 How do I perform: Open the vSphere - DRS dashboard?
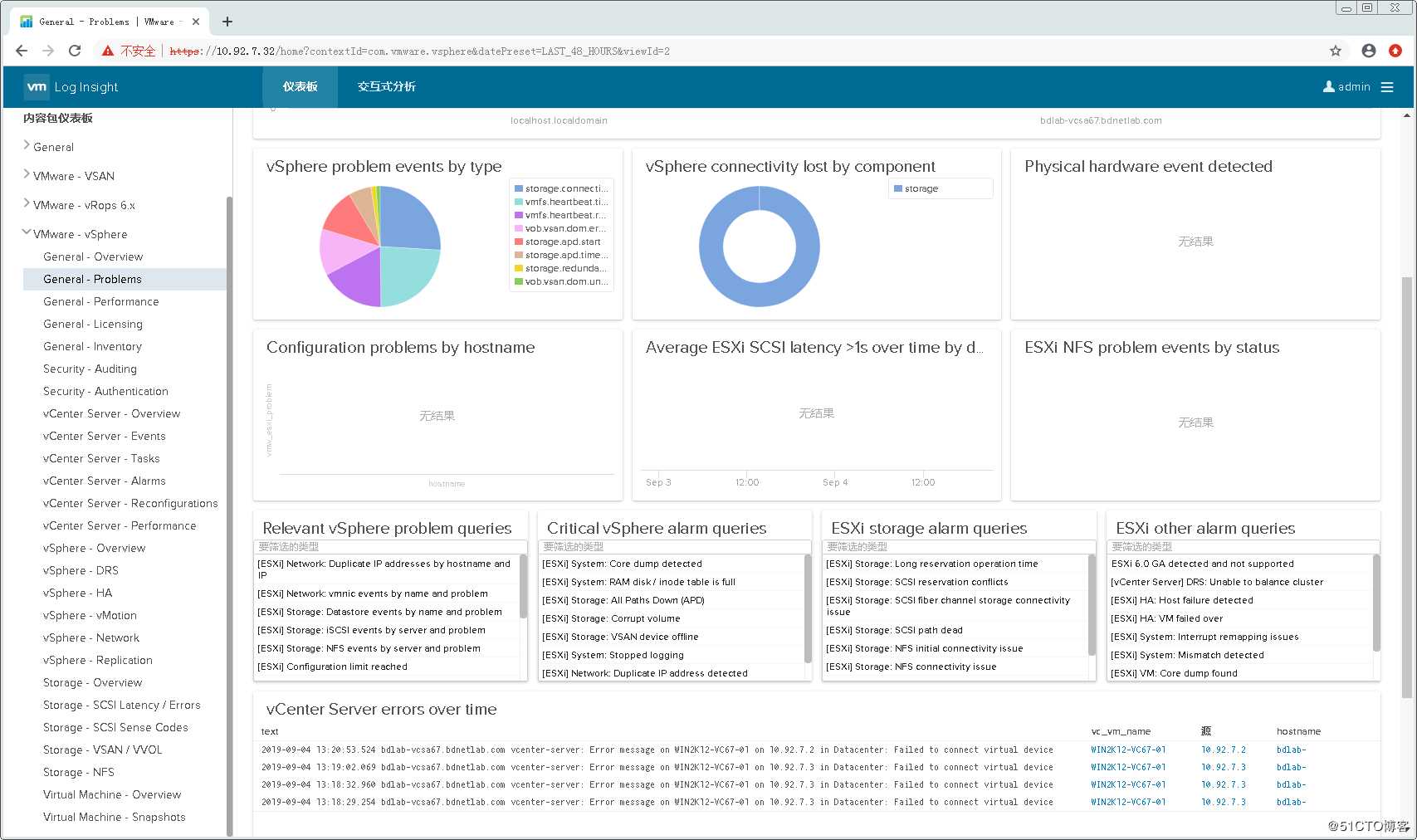coord(81,570)
